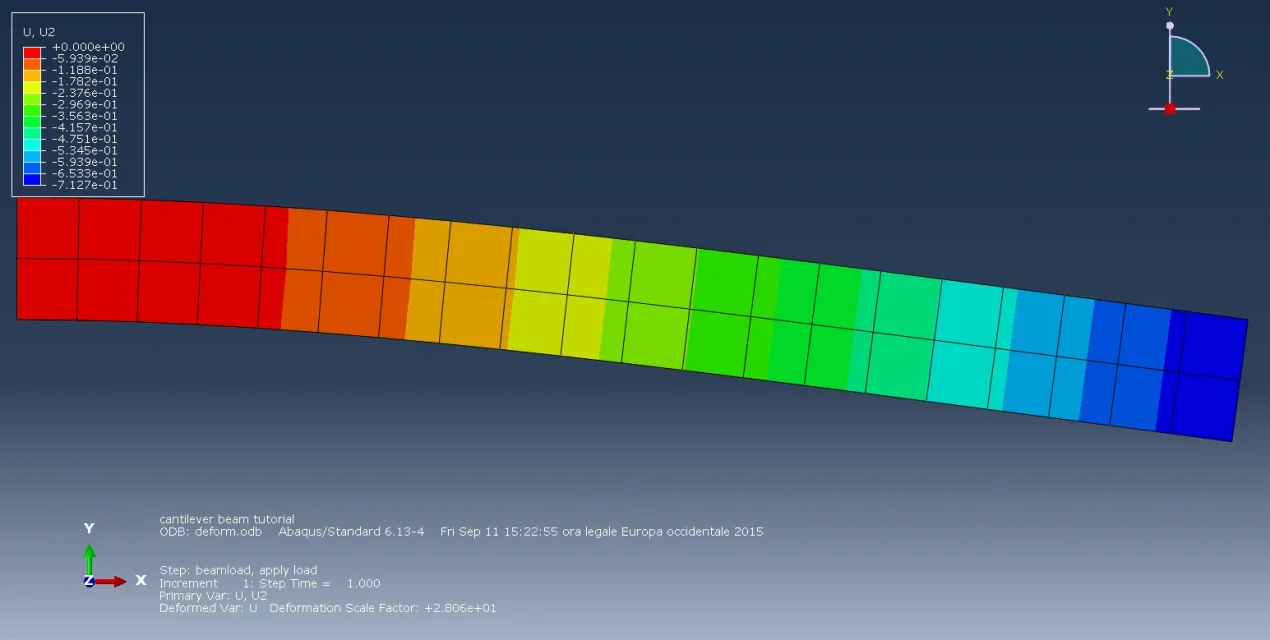Click the 'Step: beamload, apply load' text
Viewport: 1270px width, 640px height.
click(x=238, y=570)
